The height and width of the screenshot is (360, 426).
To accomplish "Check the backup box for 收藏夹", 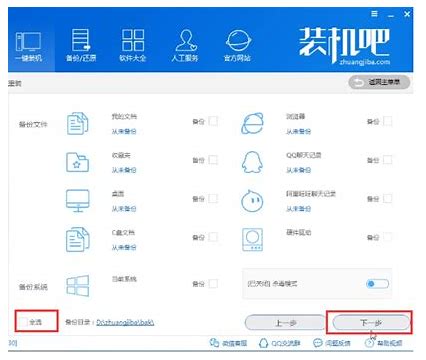I will click(213, 160).
